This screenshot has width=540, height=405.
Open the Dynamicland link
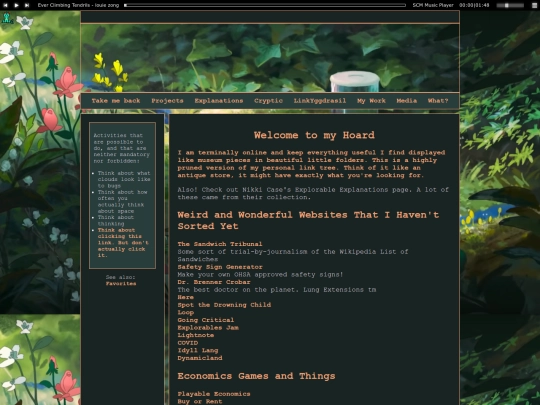pyautogui.click(x=200, y=358)
